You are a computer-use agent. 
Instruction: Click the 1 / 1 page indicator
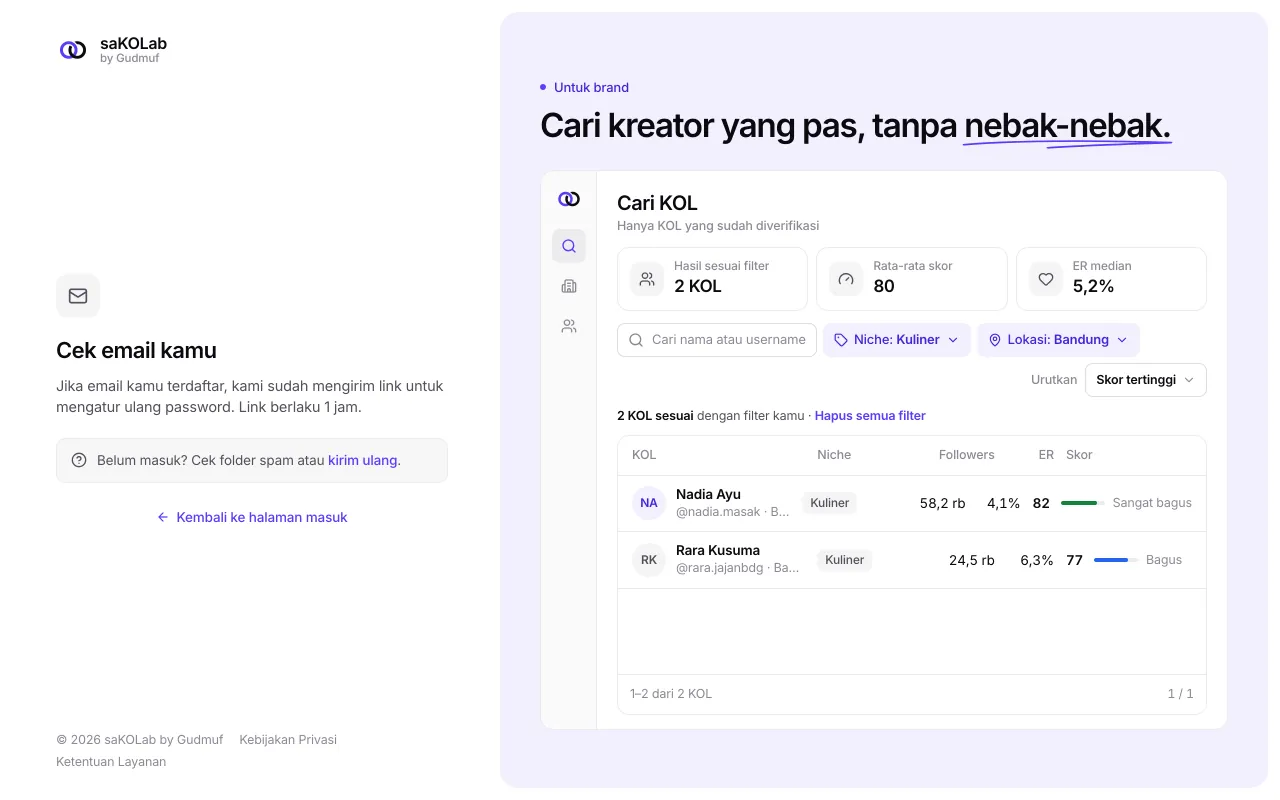pyautogui.click(x=1181, y=694)
